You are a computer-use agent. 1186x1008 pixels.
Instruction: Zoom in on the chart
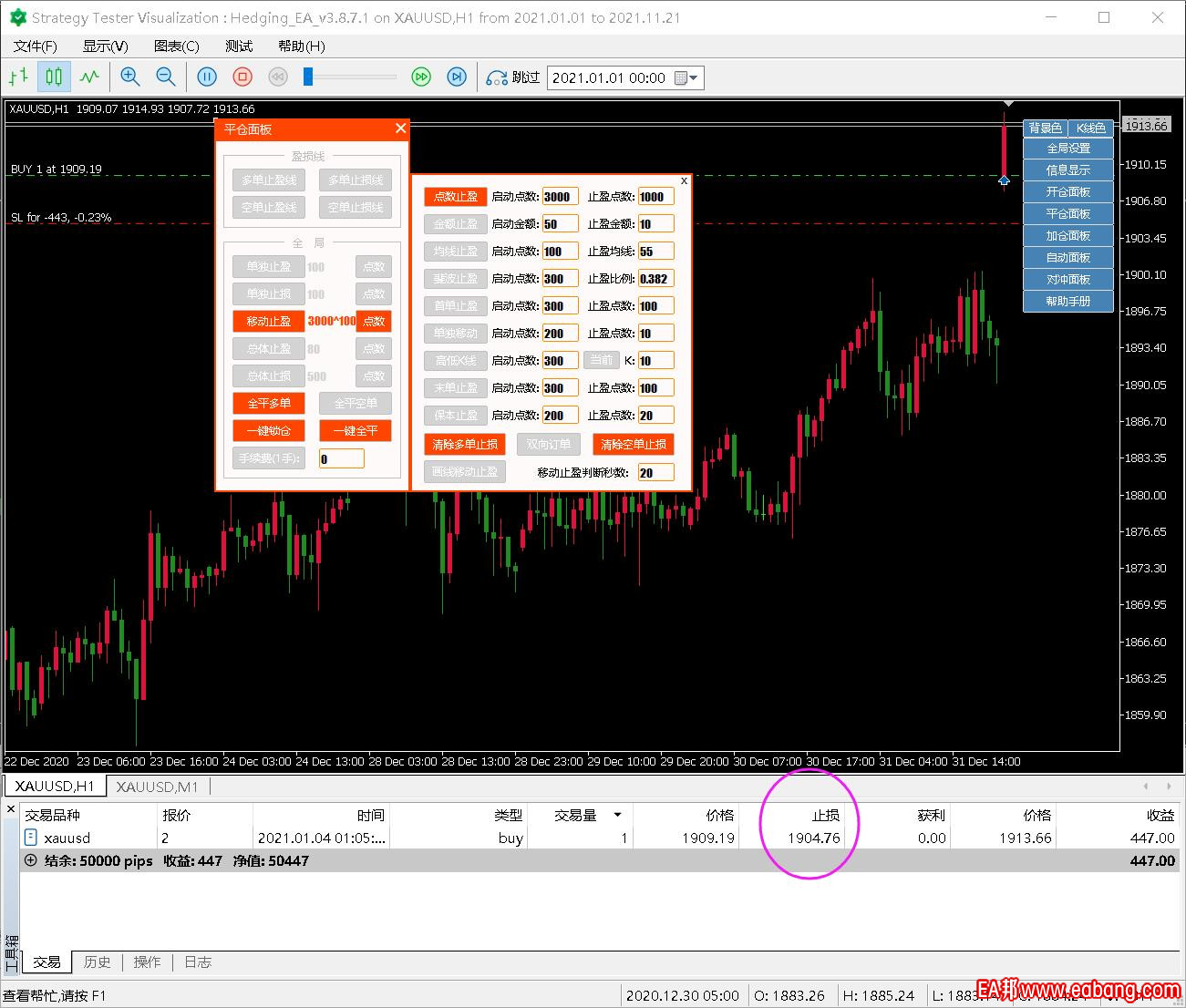pyautogui.click(x=130, y=77)
